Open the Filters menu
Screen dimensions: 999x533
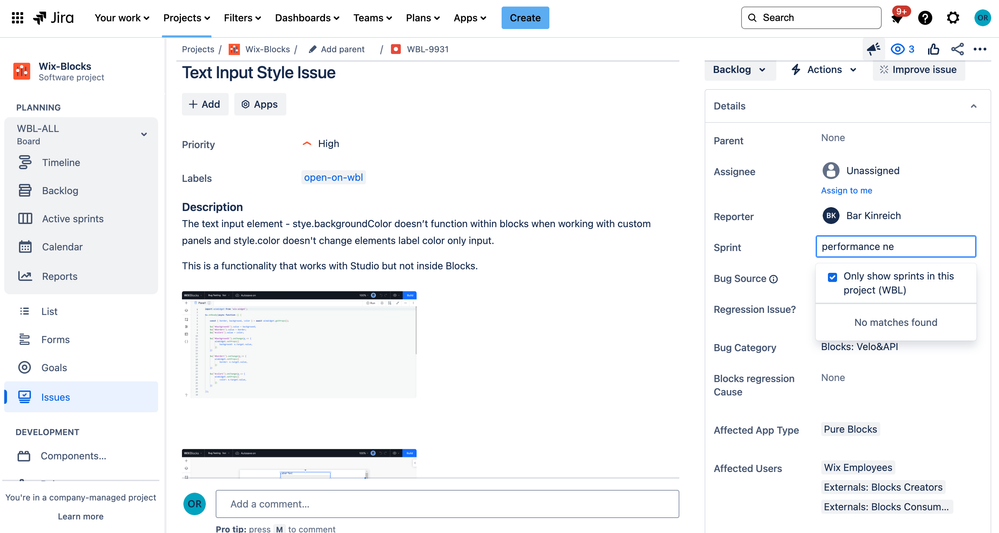(x=242, y=18)
